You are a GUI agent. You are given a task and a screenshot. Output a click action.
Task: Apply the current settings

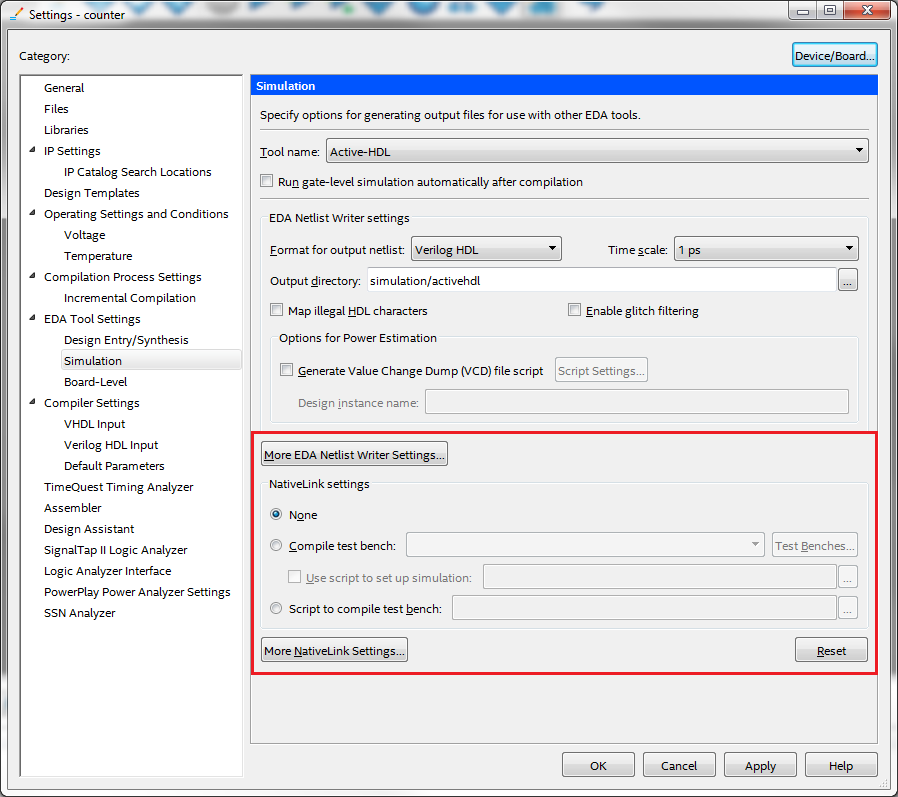point(760,765)
